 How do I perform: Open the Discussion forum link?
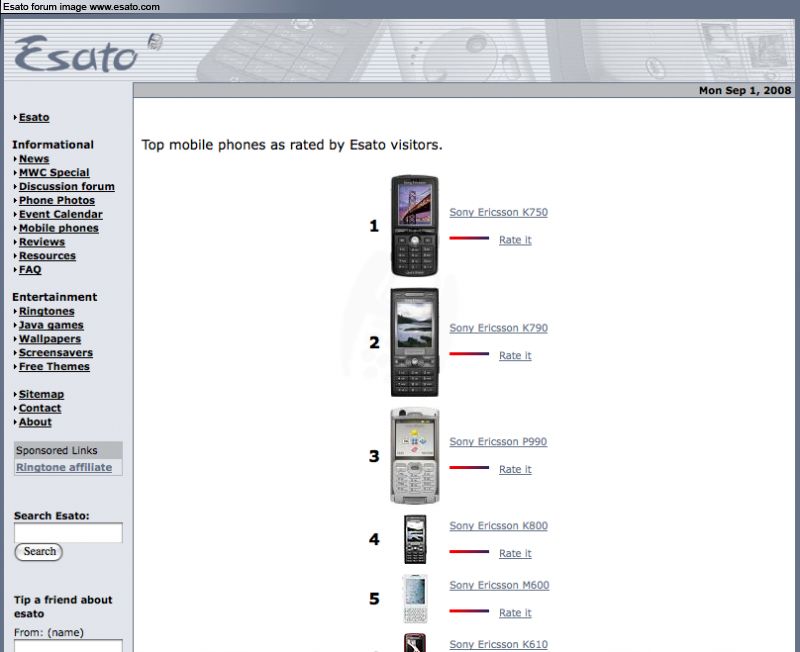click(x=67, y=186)
